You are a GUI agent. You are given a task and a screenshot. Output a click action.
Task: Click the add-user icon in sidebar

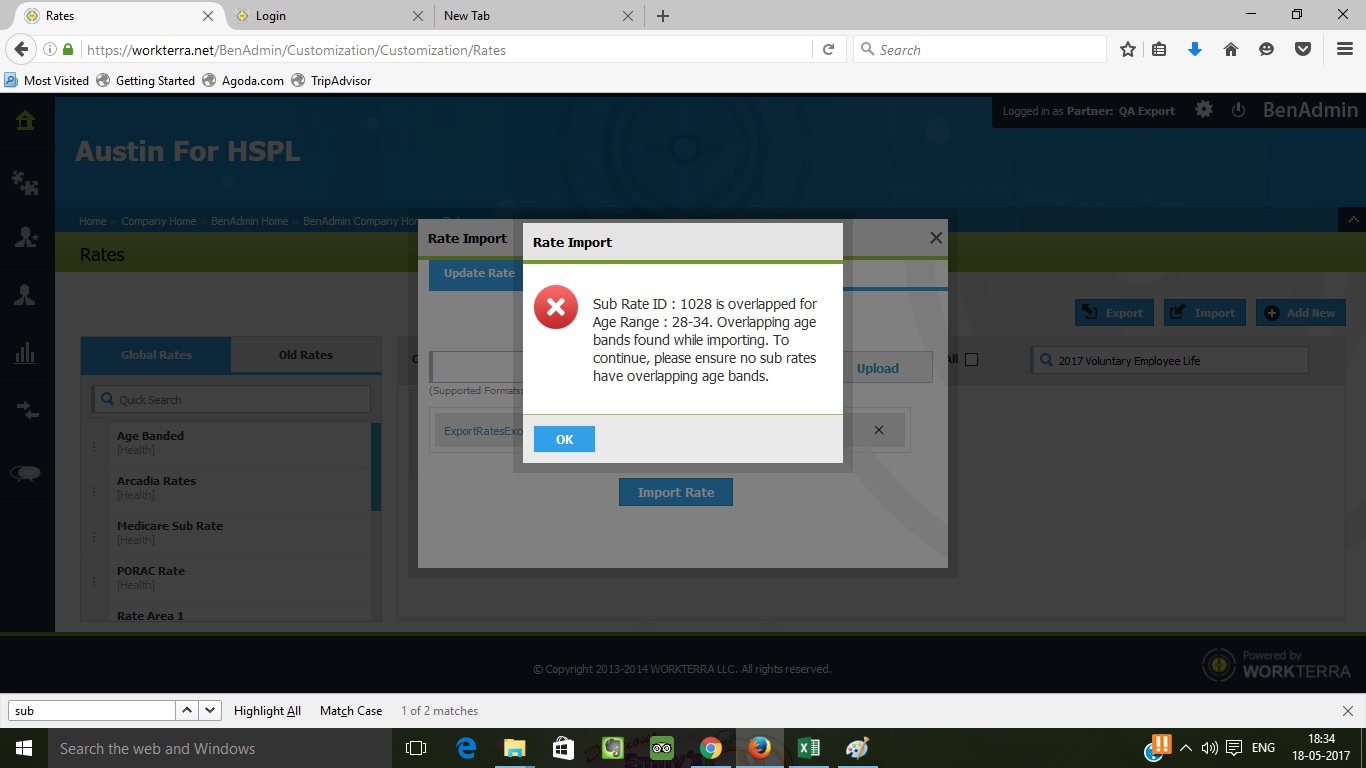pyautogui.click(x=25, y=237)
